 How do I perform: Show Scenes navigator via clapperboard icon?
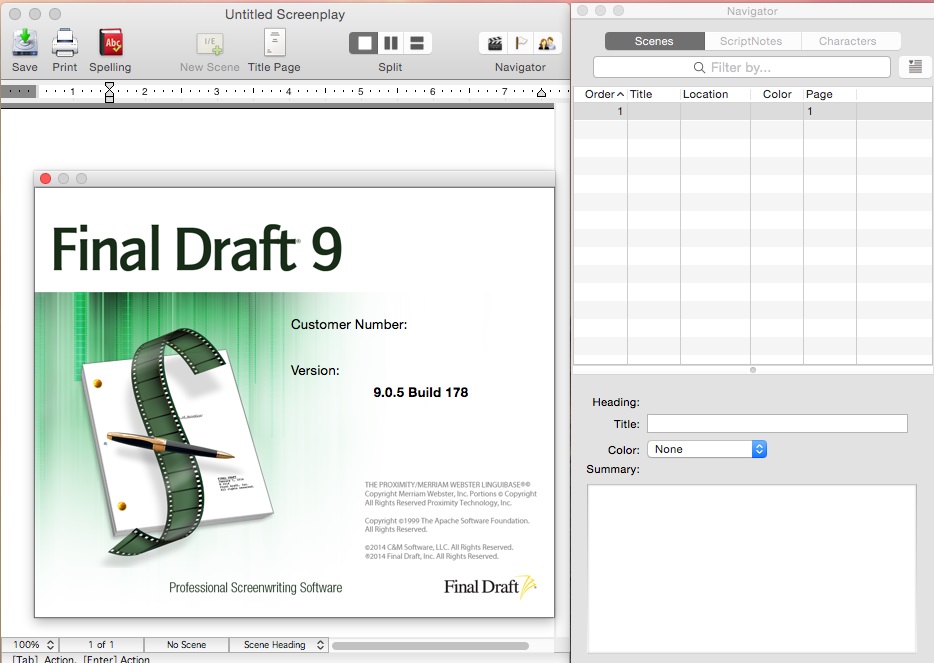click(494, 43)
